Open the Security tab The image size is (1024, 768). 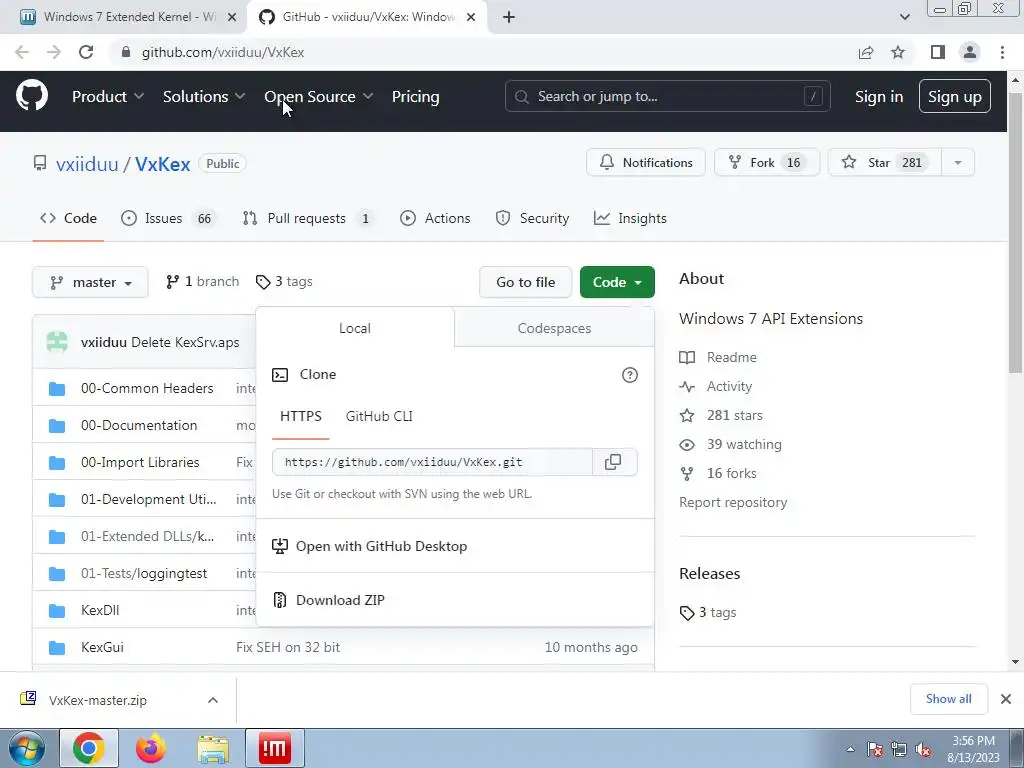pos(532,218)
